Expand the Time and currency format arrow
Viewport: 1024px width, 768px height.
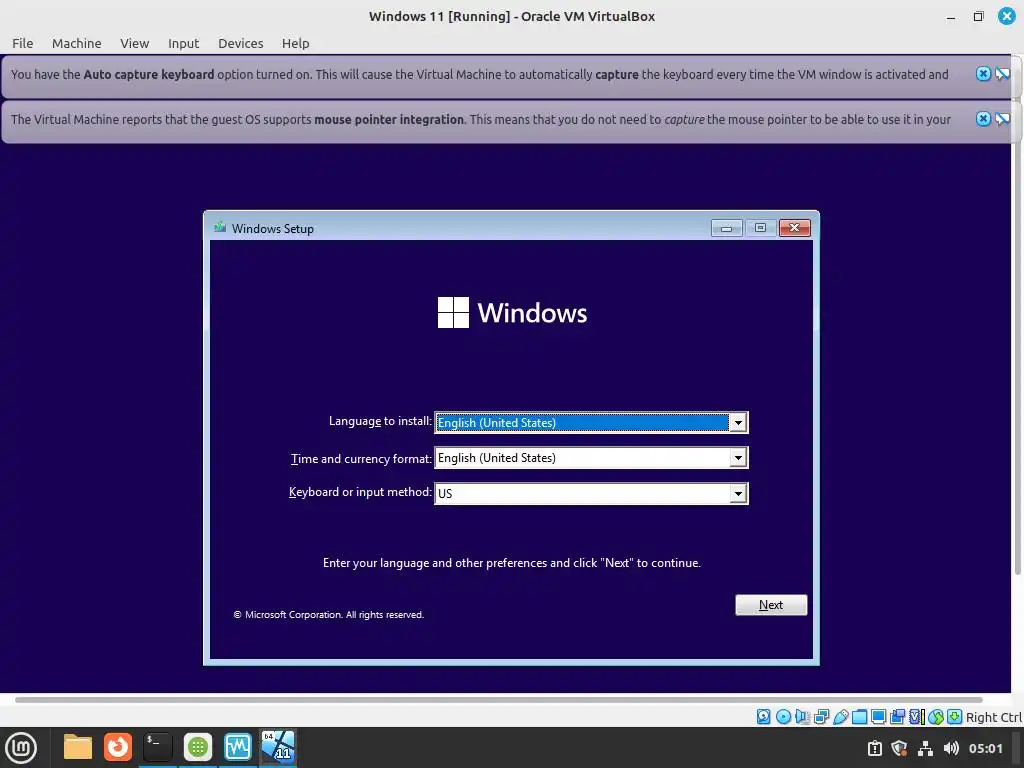click(738, 458)
